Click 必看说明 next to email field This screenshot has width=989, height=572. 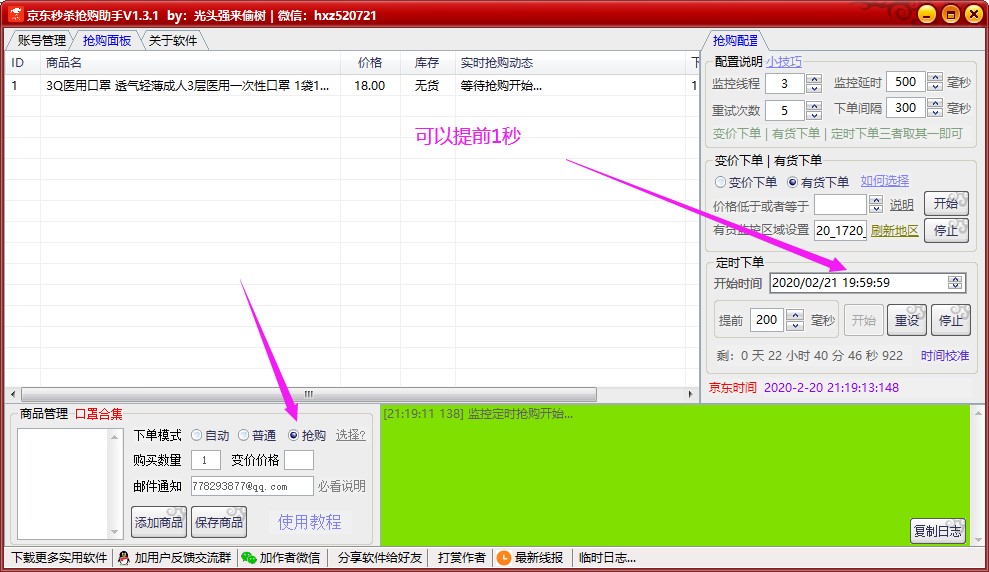[x=341, y=486]
